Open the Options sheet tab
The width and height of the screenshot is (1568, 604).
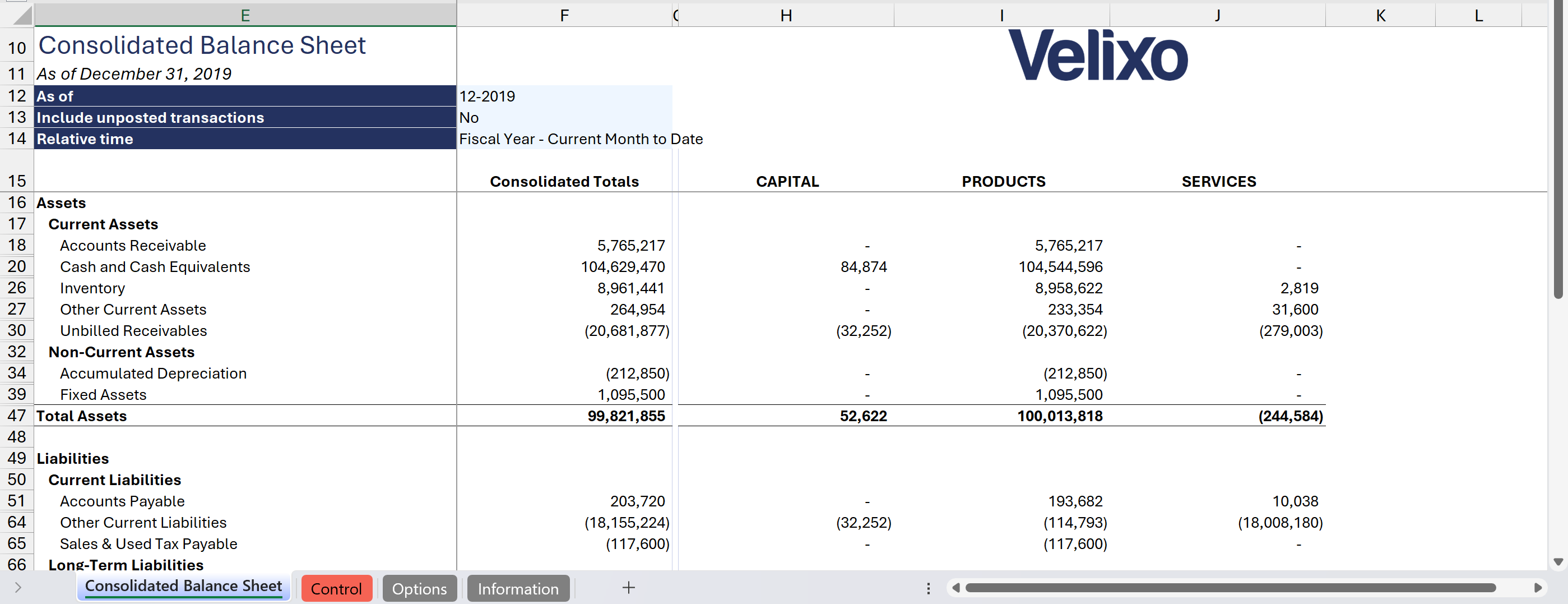coord(419,589)
